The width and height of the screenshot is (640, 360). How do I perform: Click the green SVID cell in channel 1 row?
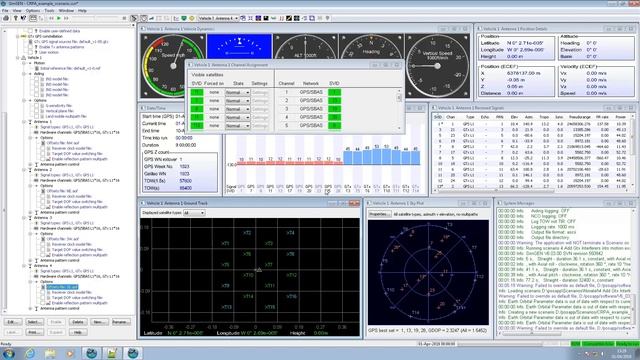coord(334,92)
